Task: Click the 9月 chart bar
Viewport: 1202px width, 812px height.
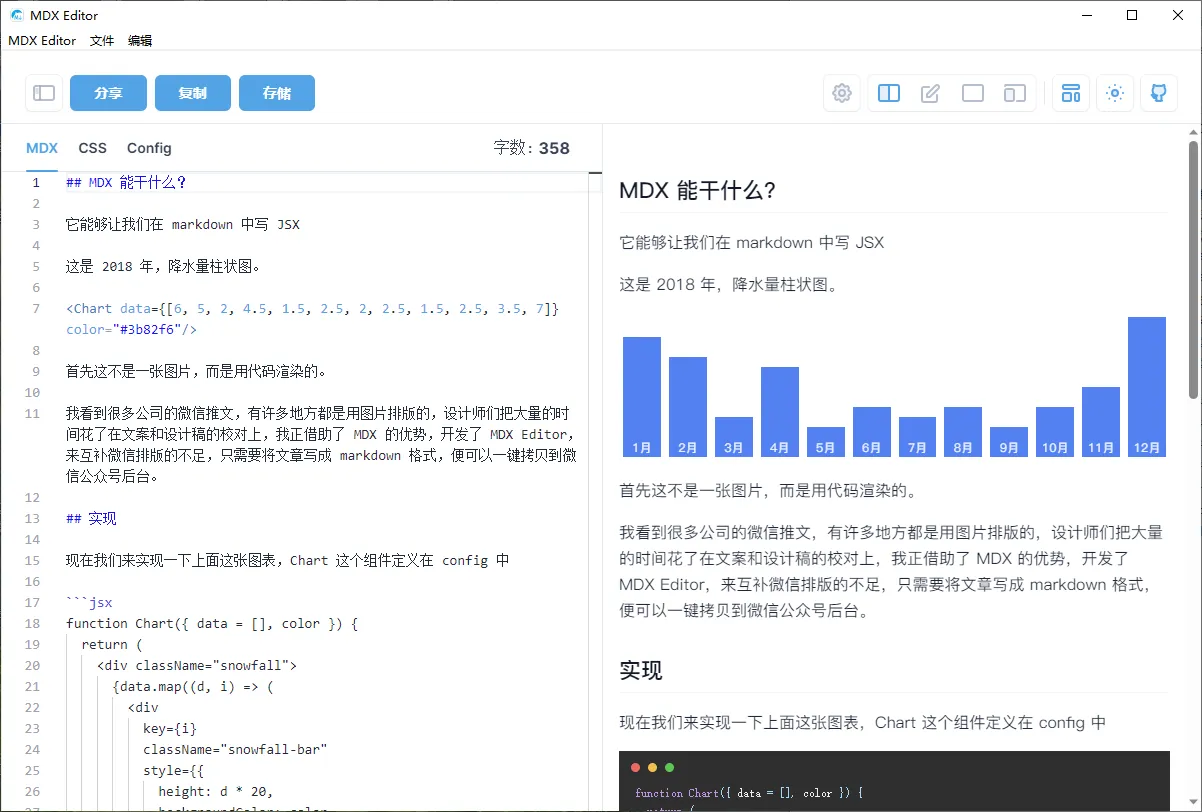Action: pyautogui.click(x=1009, y=442)
